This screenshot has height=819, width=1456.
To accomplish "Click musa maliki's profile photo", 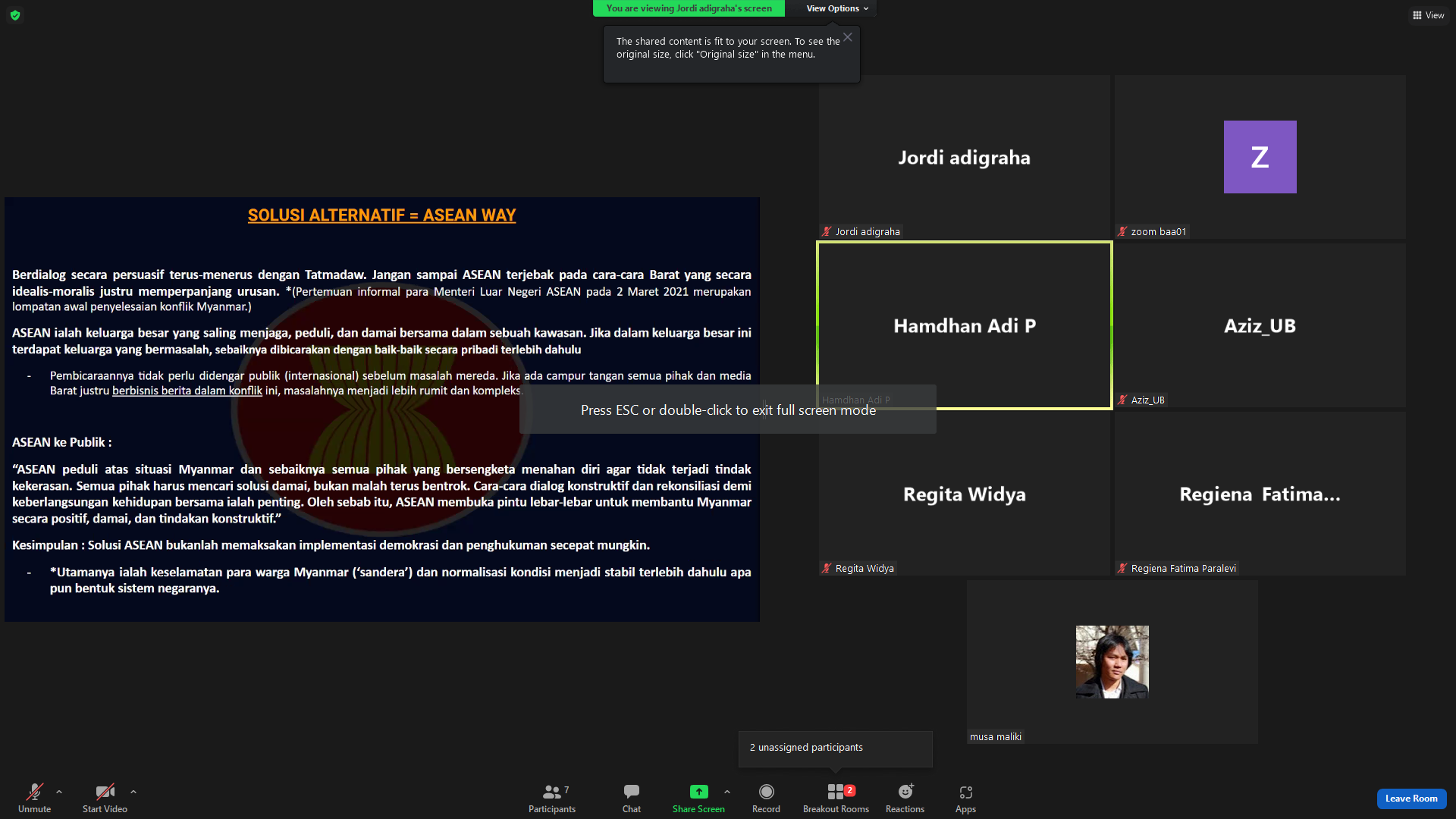I will point(1112,662).
